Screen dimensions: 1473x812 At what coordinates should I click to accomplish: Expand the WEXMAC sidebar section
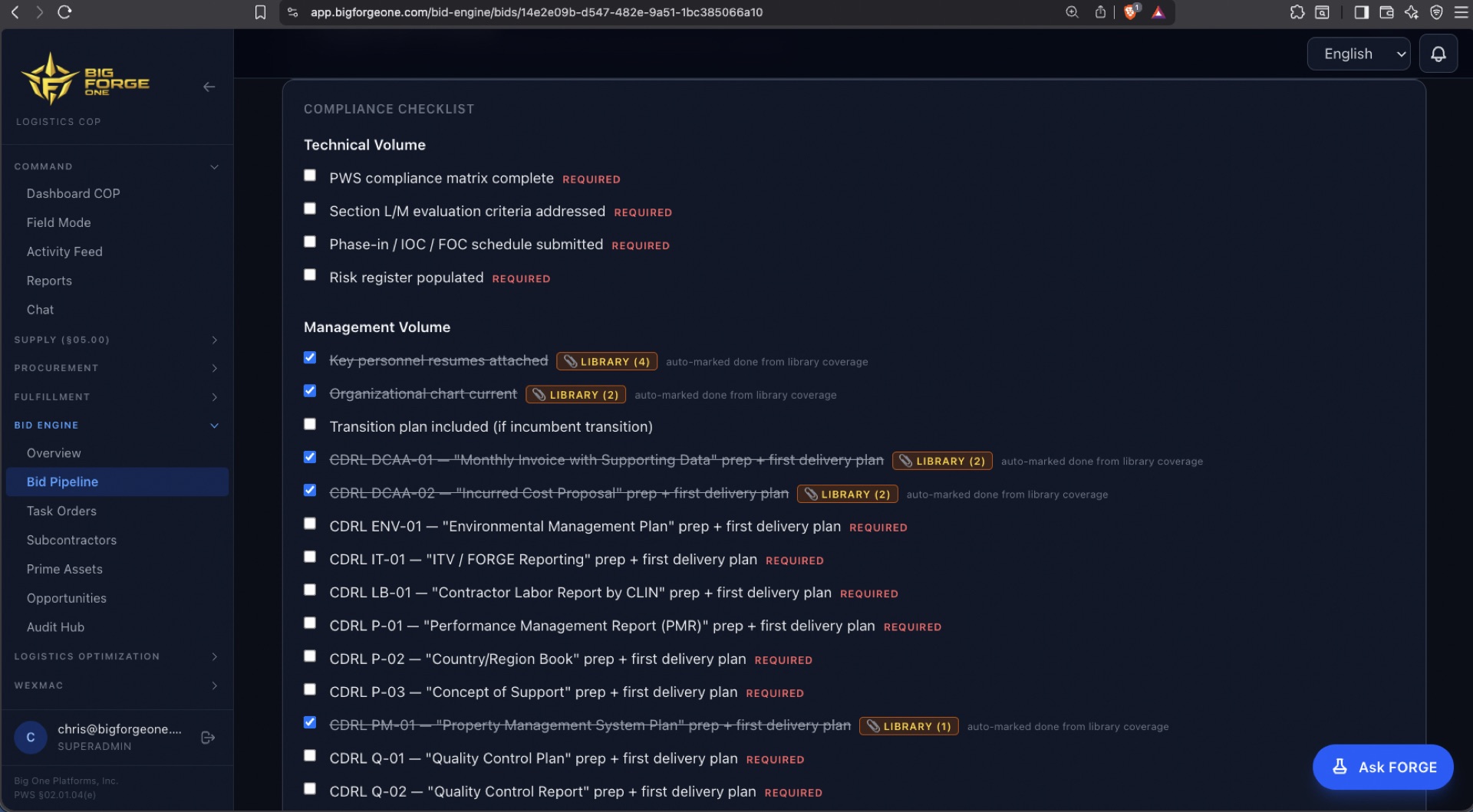116,685
